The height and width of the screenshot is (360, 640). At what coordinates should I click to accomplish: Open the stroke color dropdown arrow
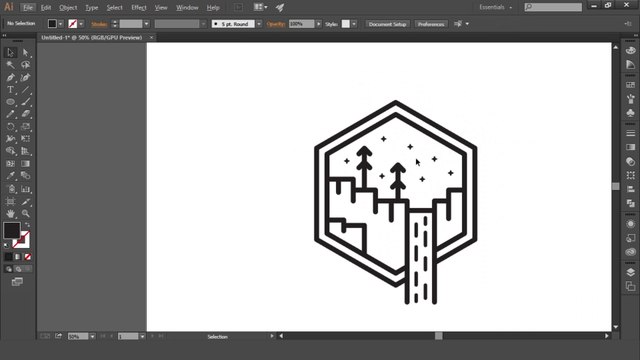pos(81,24)
